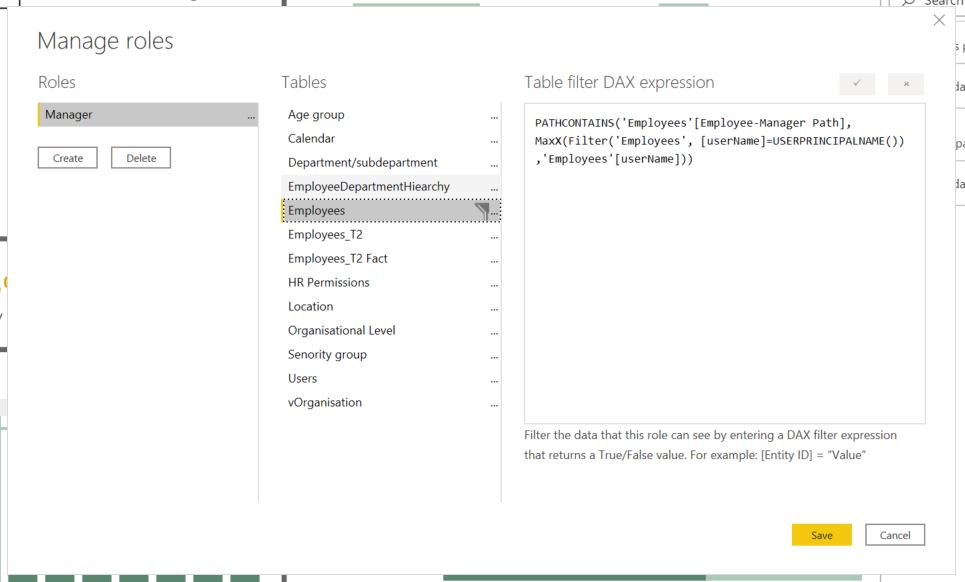Open ellipsis menu for HR Permissions table
The image size is (965, 582).
[494, 285]
